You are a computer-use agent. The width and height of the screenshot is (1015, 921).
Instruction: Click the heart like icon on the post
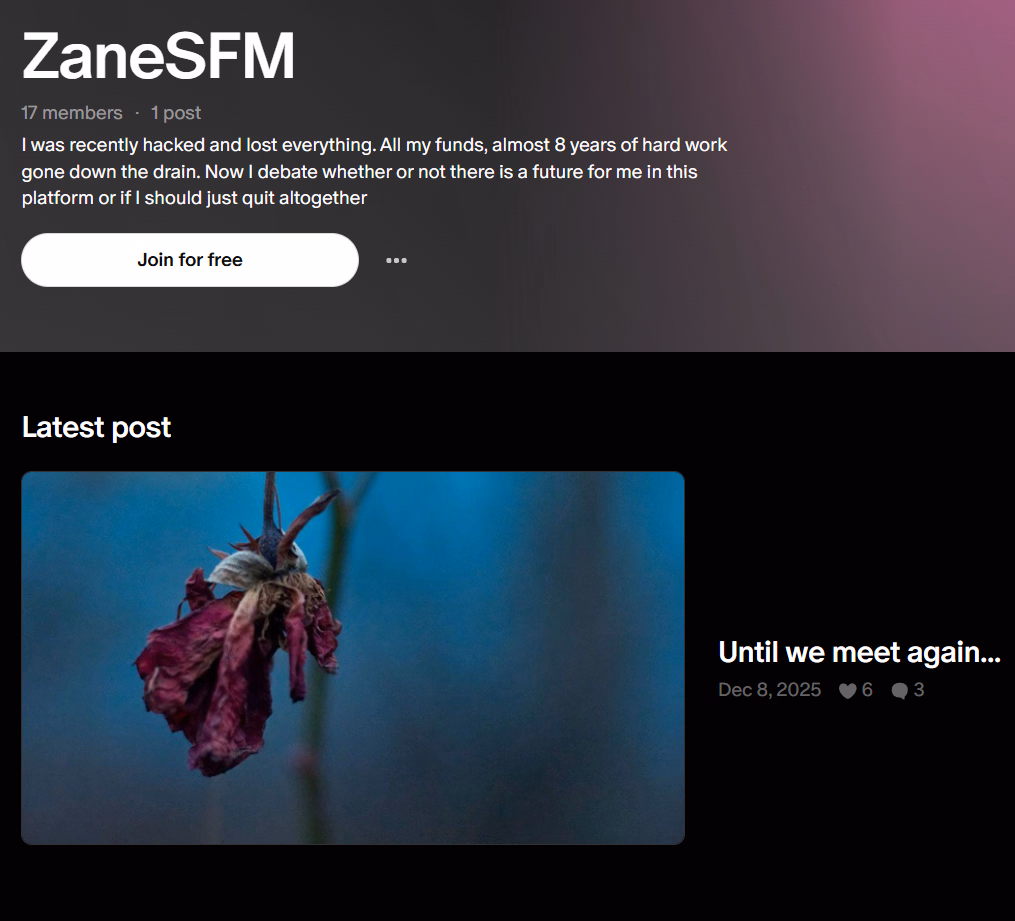[x=847, y=691]
